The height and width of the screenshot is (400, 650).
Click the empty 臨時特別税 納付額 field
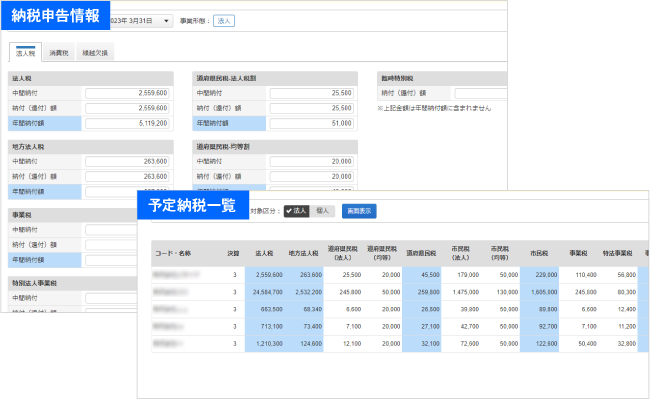481,93
